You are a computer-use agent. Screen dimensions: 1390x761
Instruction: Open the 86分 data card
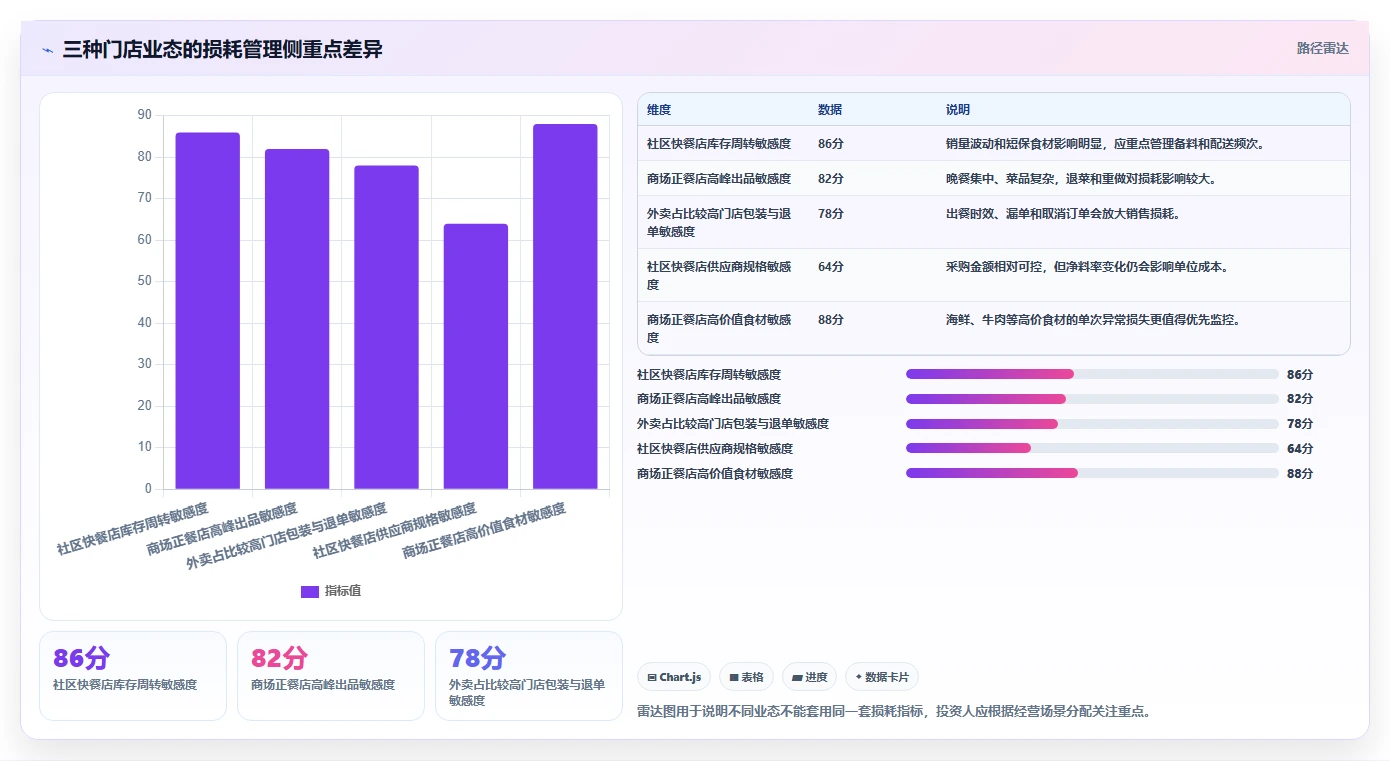coord(133,675)
